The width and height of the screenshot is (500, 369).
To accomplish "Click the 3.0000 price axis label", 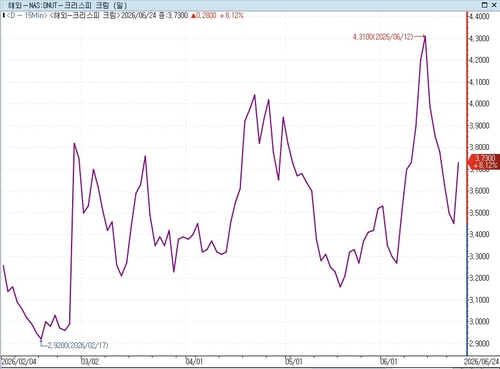I will tap(479, 322).
